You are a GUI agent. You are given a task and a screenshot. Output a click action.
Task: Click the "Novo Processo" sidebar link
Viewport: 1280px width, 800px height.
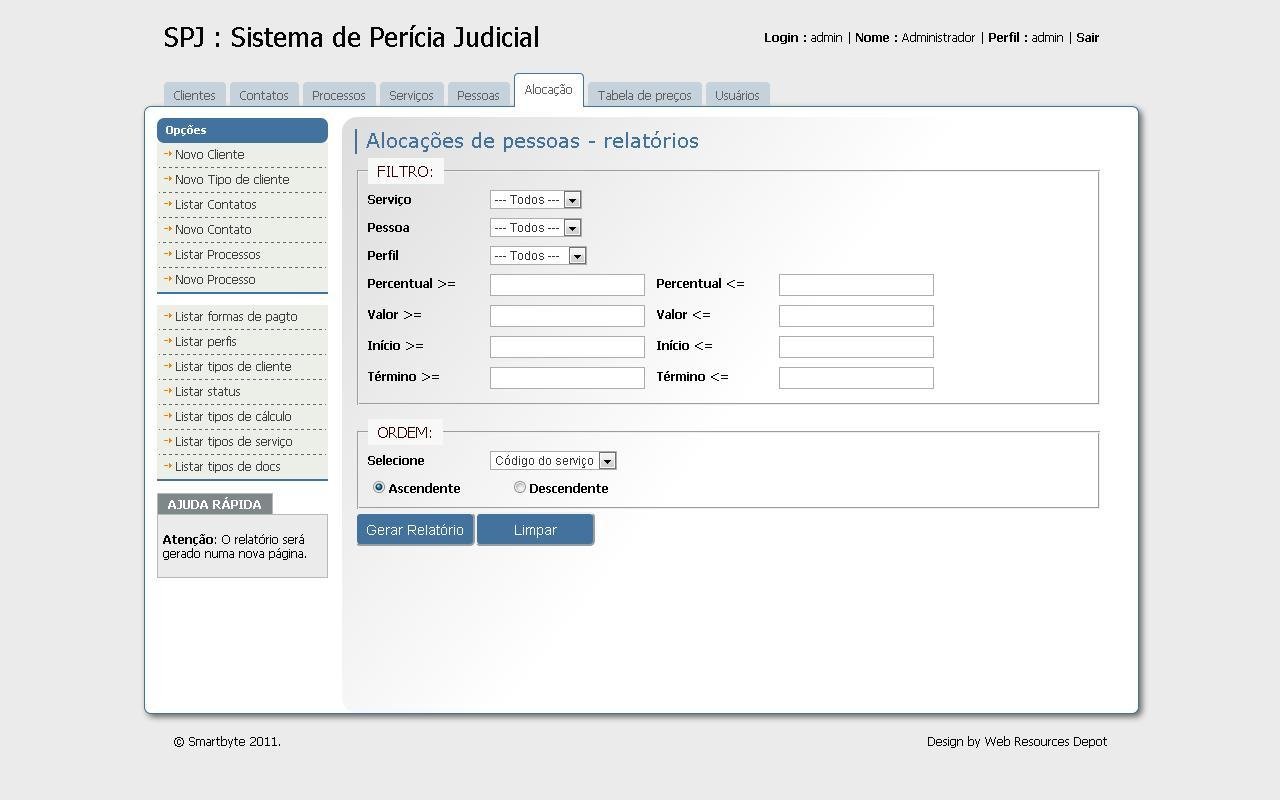coord(214,279)
